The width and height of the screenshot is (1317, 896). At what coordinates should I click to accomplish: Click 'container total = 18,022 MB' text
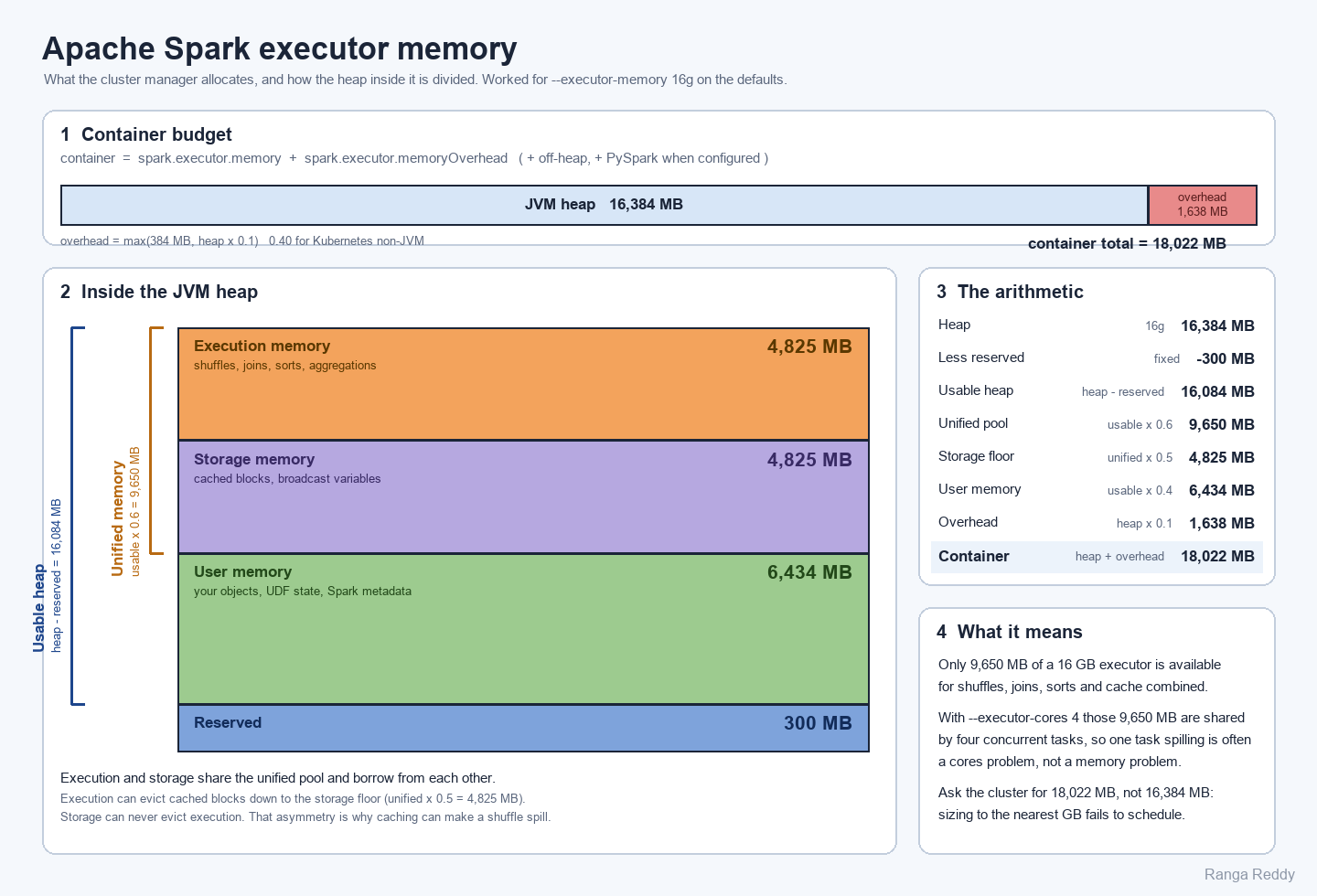point(1127,243)
